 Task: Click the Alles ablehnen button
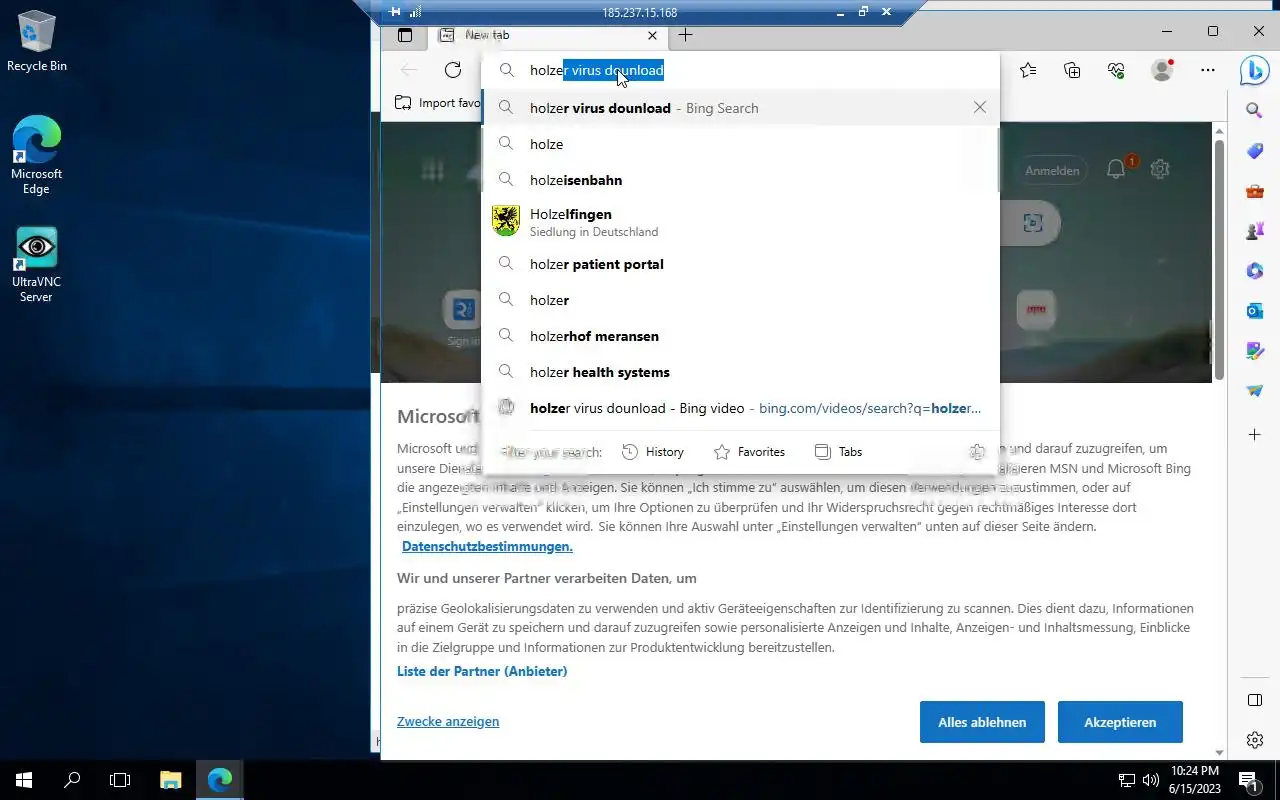982,722
